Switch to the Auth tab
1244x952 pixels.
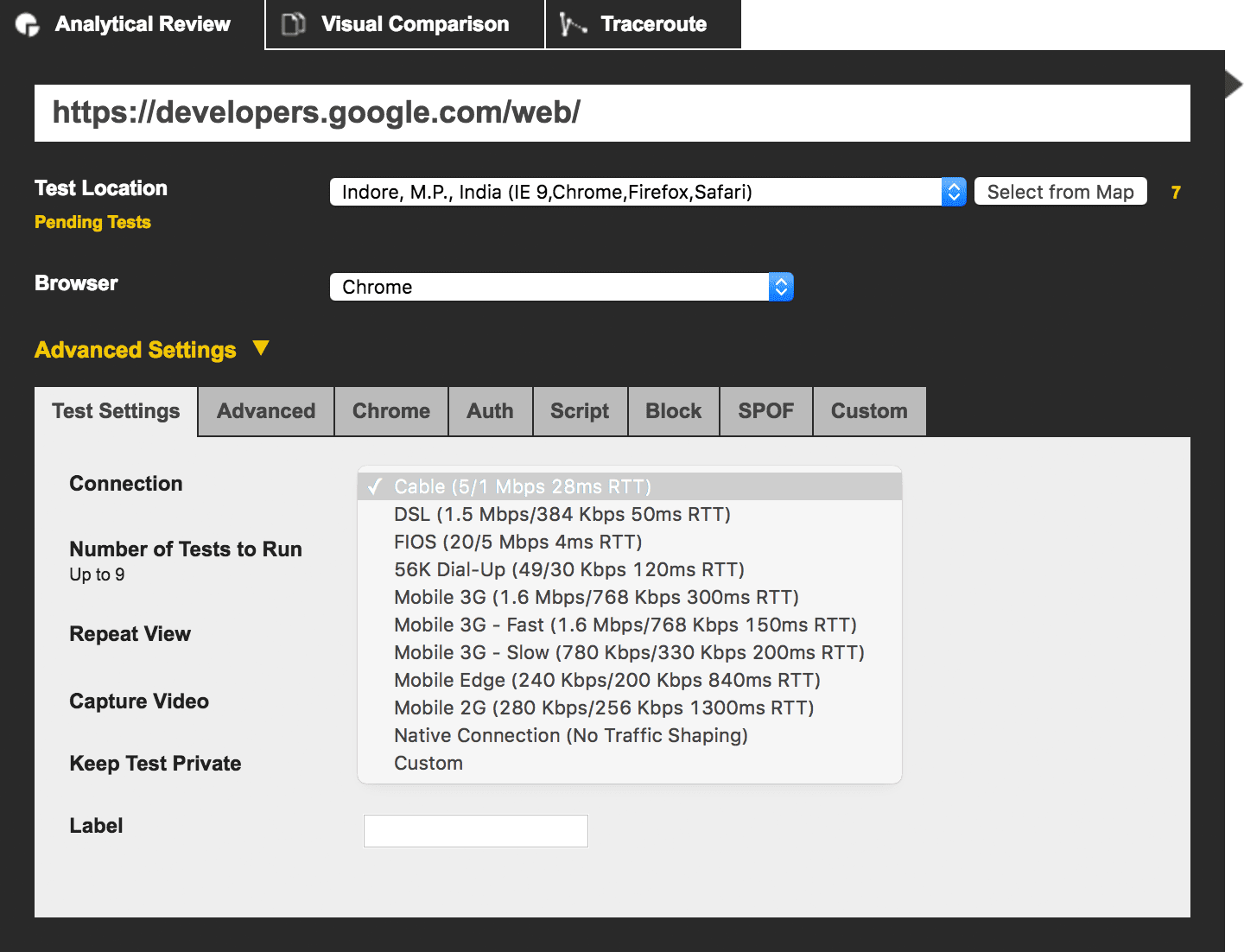[x=490, y=410]
